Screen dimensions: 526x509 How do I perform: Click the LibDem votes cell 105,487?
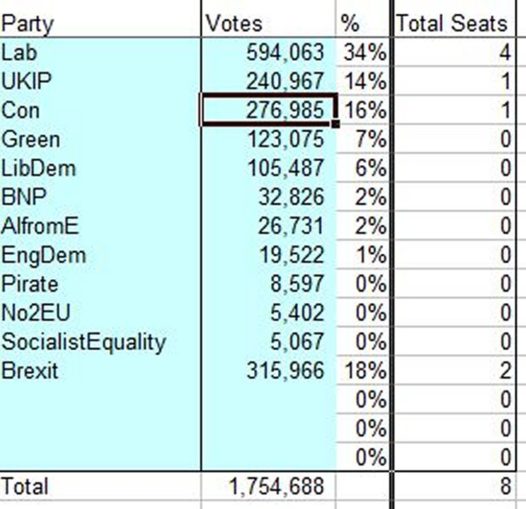tap(268, 168)
